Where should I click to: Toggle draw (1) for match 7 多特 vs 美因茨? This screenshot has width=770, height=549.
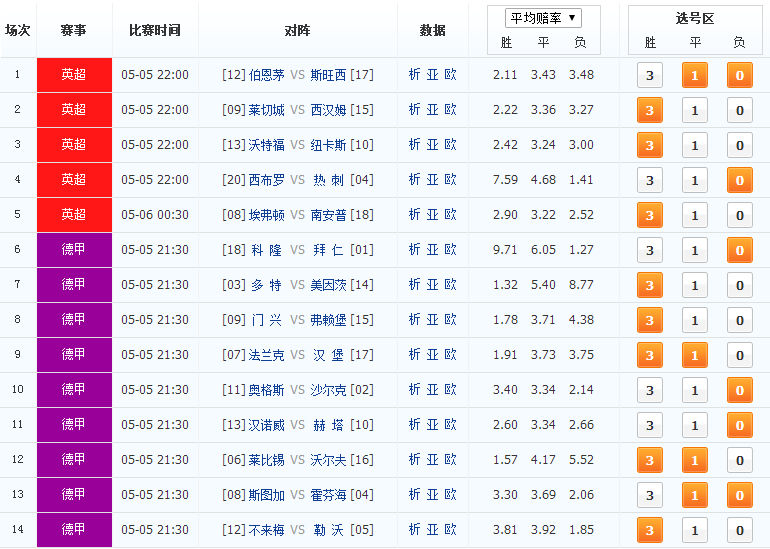(x=695, y=285)
